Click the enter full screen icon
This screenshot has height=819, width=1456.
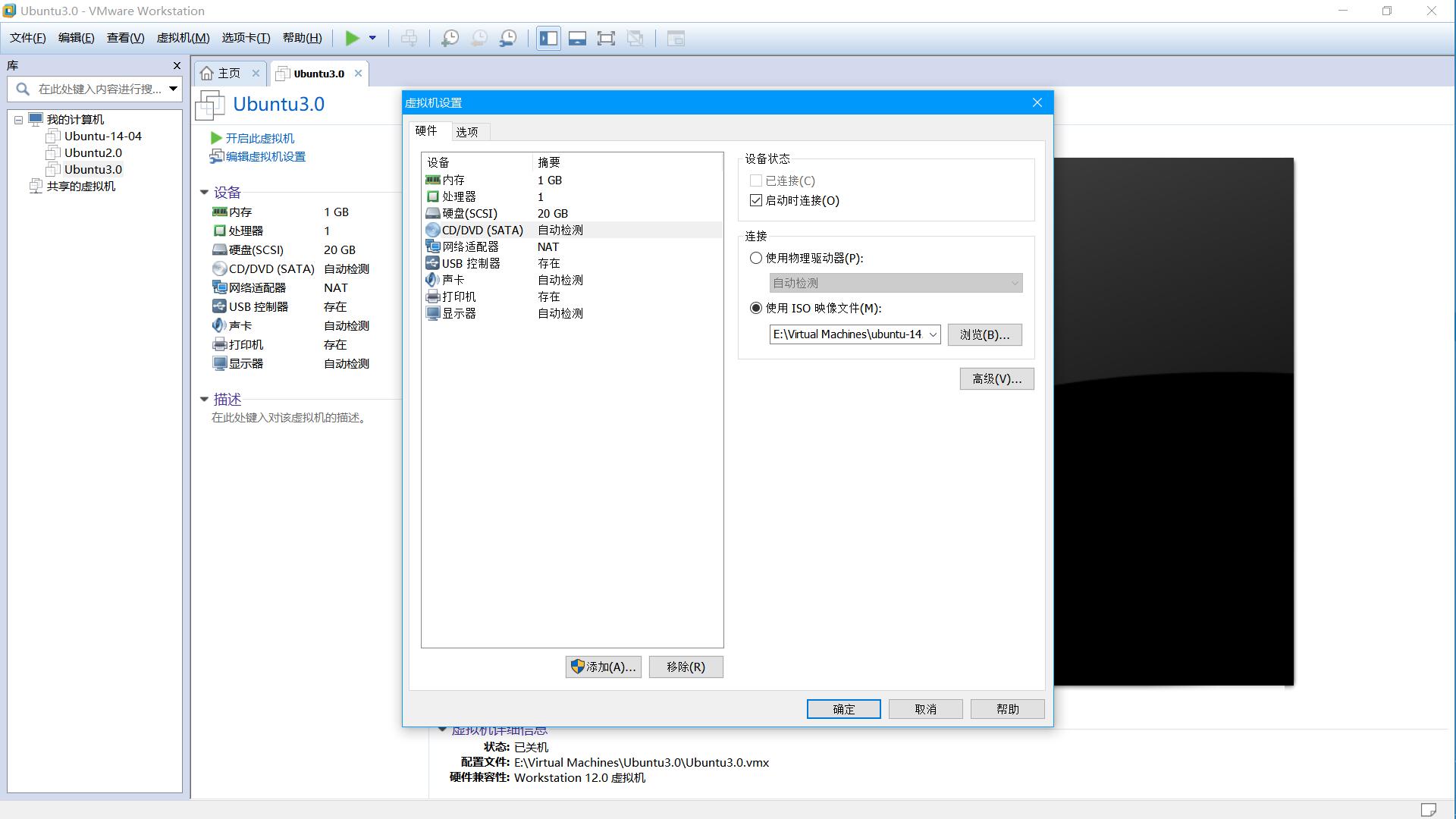(x=606, y=37)
